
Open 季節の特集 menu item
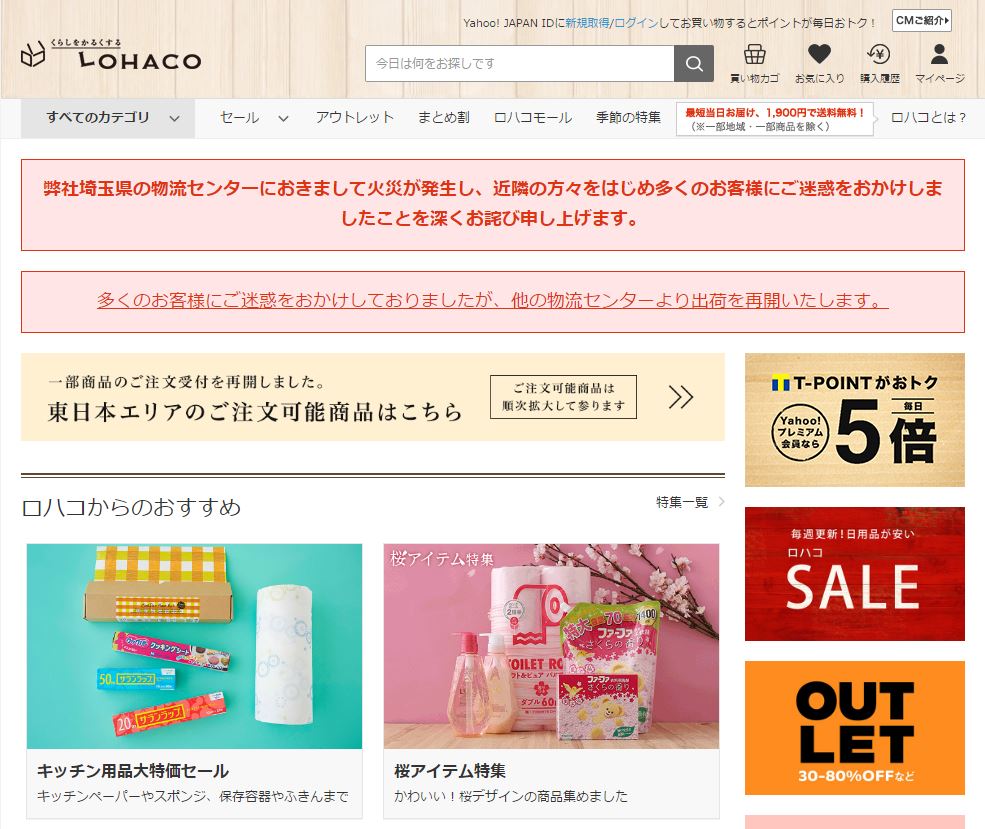628,117
